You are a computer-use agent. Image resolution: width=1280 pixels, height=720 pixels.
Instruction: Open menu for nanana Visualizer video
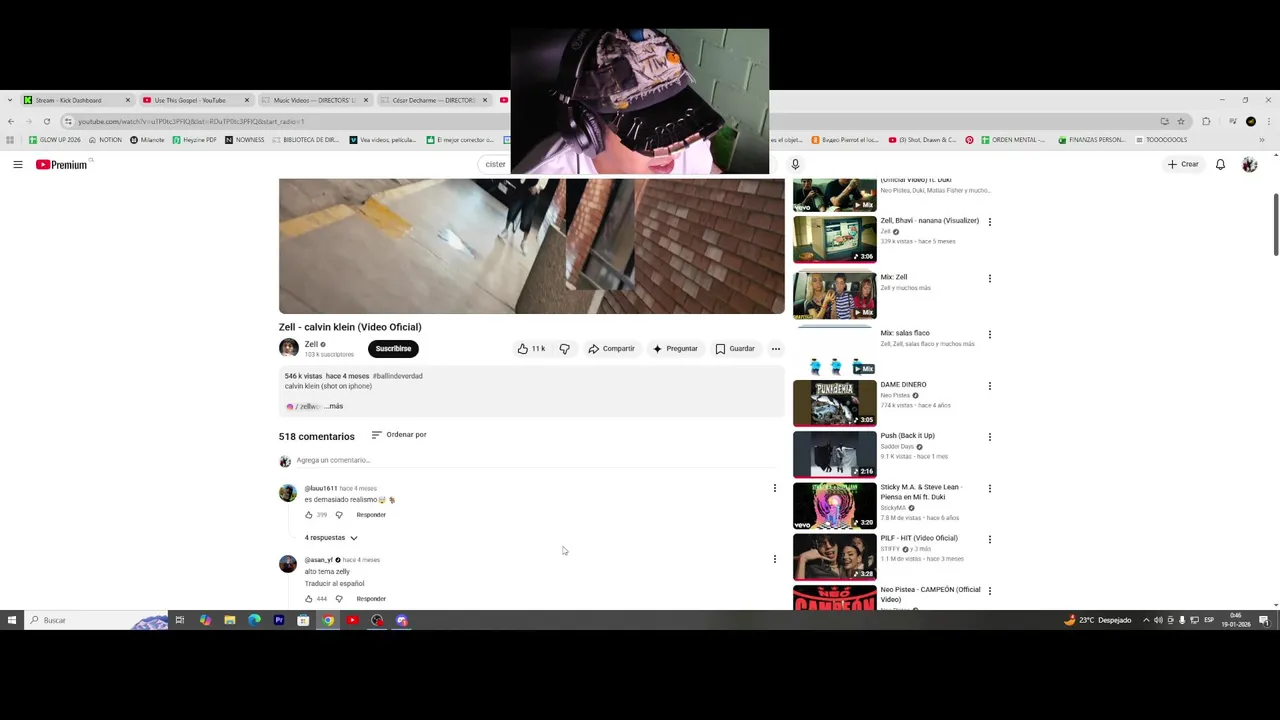click(989, 222)
